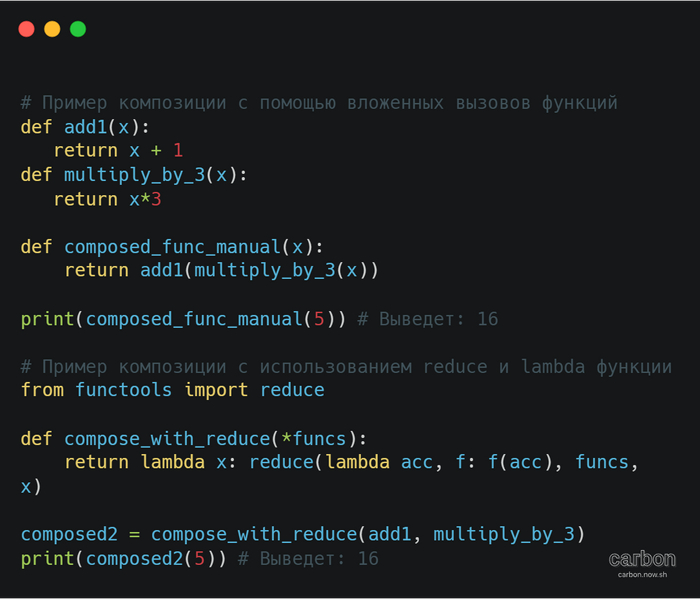Click the green maximize dot
The width and height of the screenshot is (700, 599).
[x=78, y=29]
